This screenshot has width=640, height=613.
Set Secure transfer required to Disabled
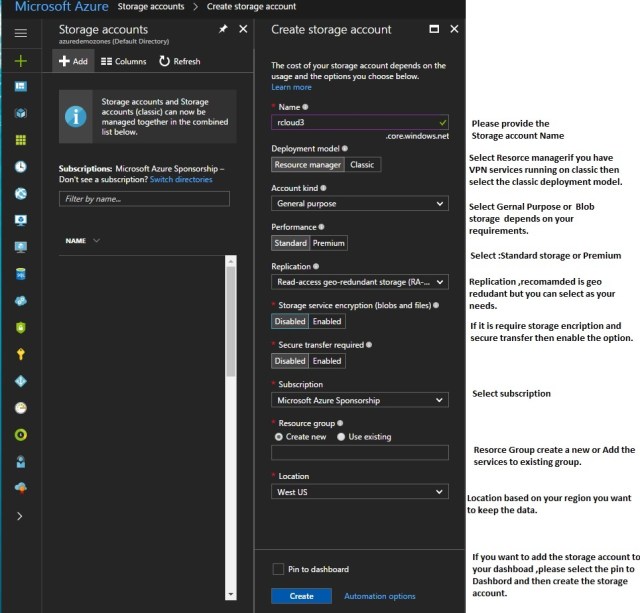290,361
